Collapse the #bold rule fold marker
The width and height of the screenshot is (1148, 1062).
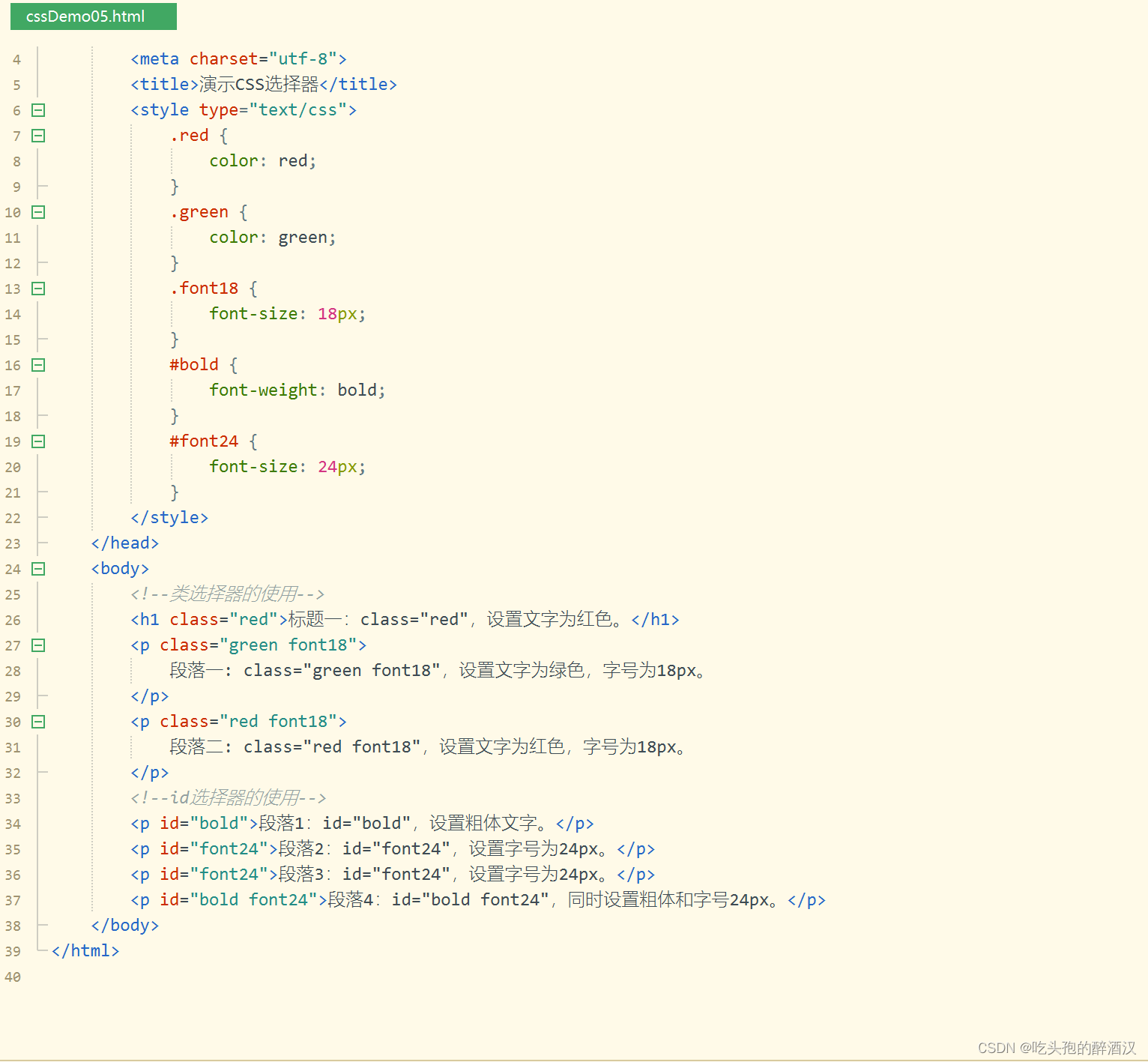(x=37, y=365)
